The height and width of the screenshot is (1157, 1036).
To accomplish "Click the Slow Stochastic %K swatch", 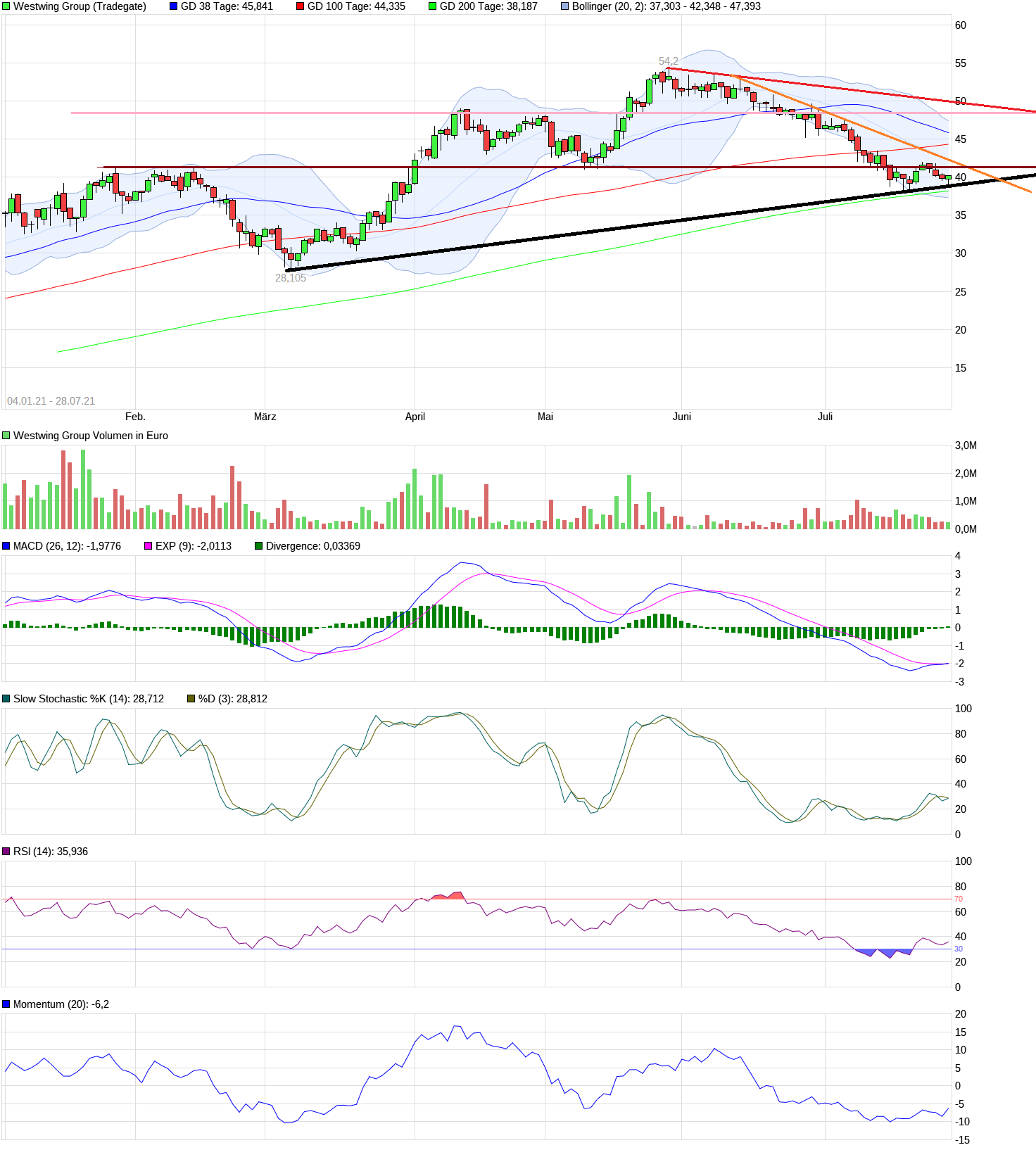I will [x=6, y=699].
